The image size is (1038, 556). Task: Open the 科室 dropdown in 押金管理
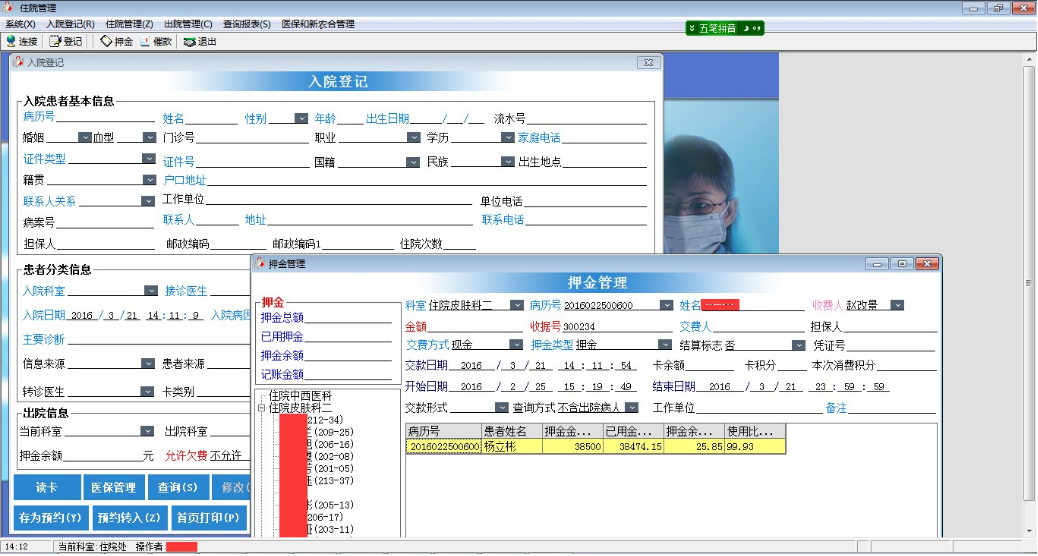click(x=516, y=305)
